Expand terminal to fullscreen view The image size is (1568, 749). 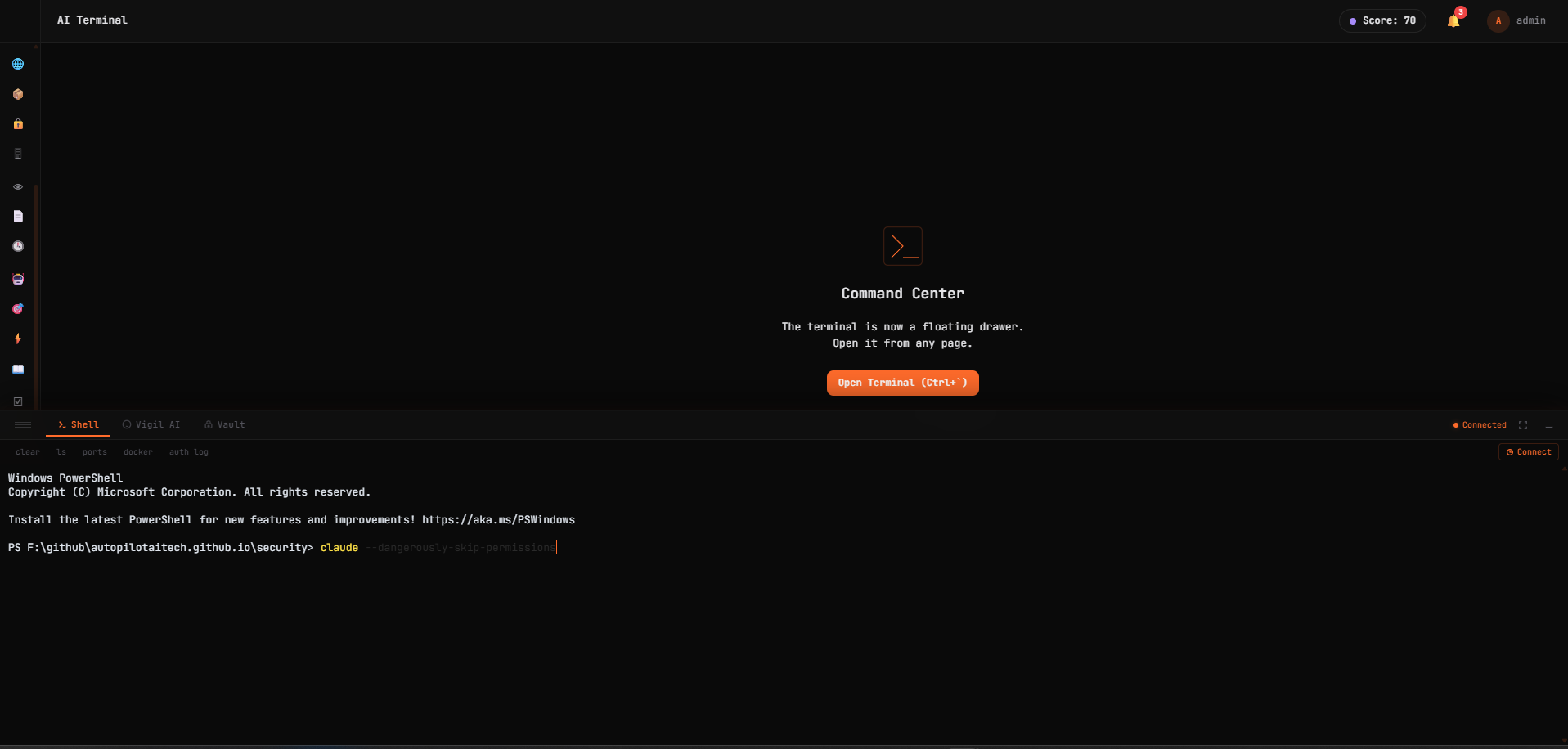click(x=1523, y=424)
